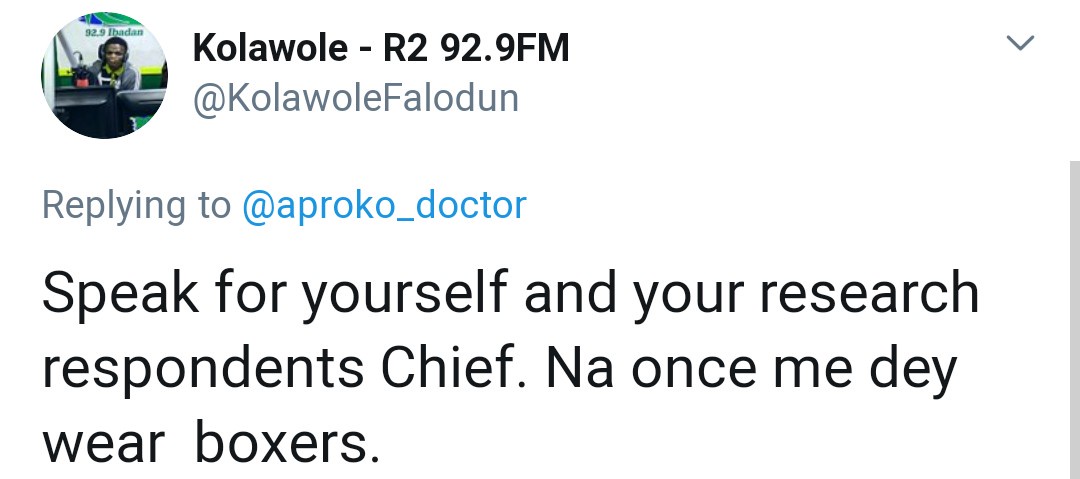Viewport: 1080px width, 479px height.
Task: Click the "Replying to" label
Action: click(x=136, y=205)
